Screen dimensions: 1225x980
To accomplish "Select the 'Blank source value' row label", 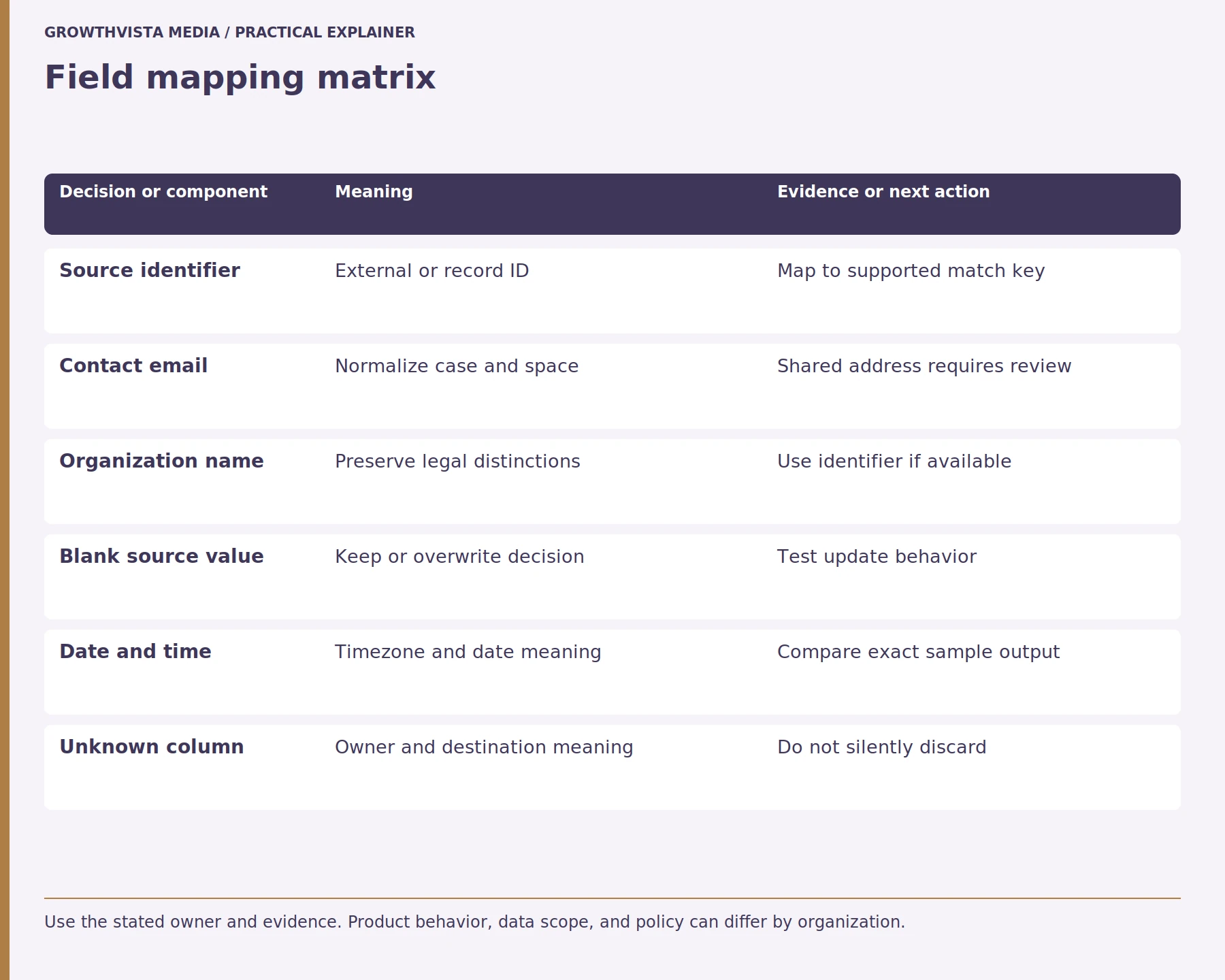I will pos(161,557).
